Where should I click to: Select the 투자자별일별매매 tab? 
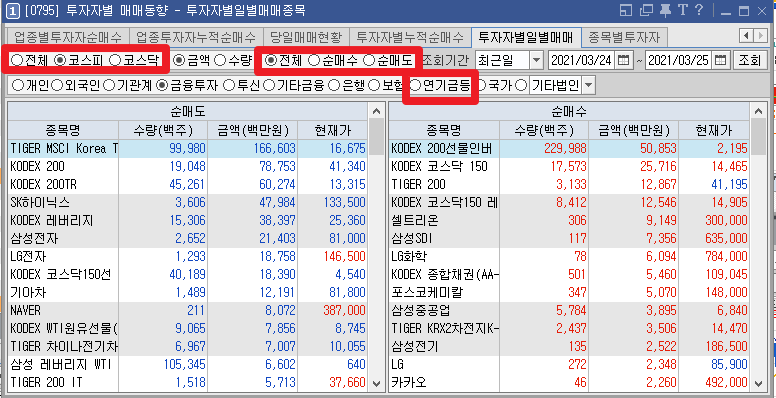(526, 37)
